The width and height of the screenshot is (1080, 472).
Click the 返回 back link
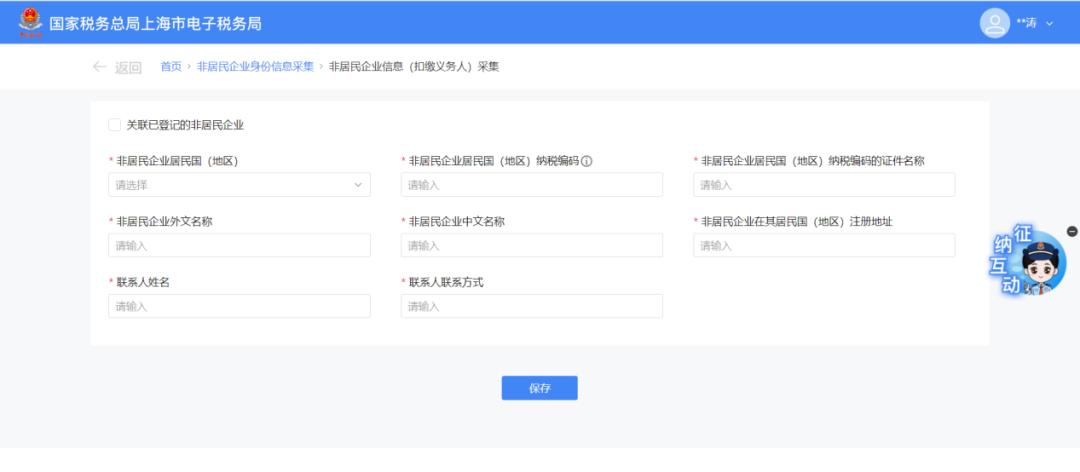pos(128,67)
